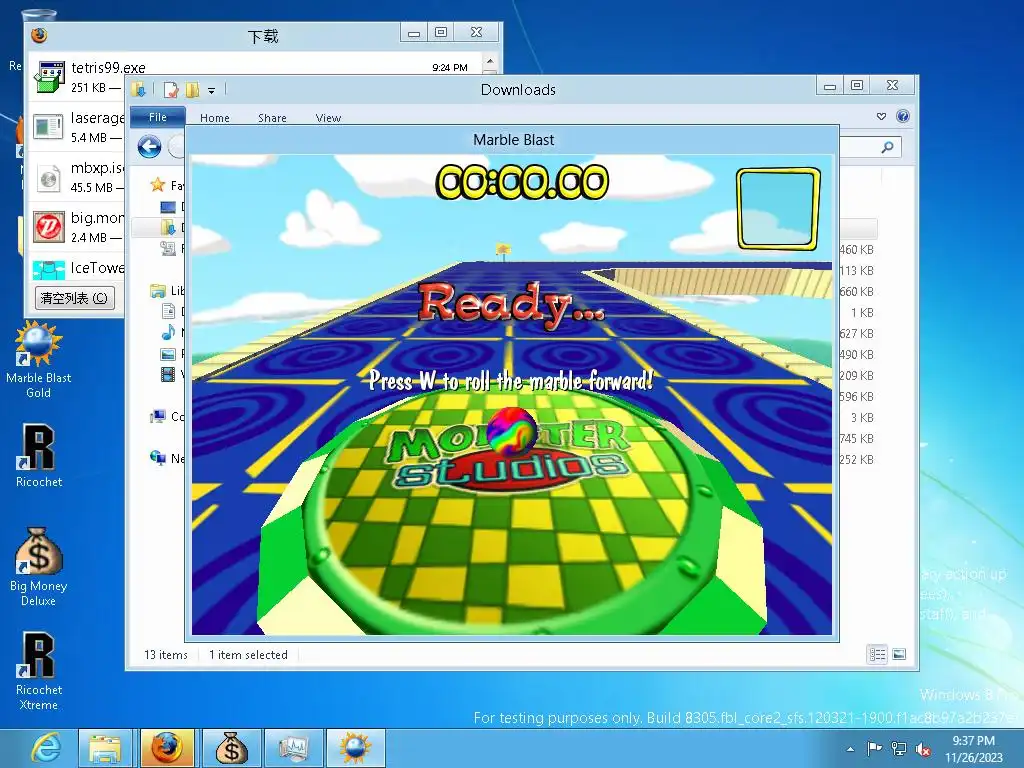Open Action Center flag icon
The width and height of the screenshot is (1024, 768).
click(874, 748)
